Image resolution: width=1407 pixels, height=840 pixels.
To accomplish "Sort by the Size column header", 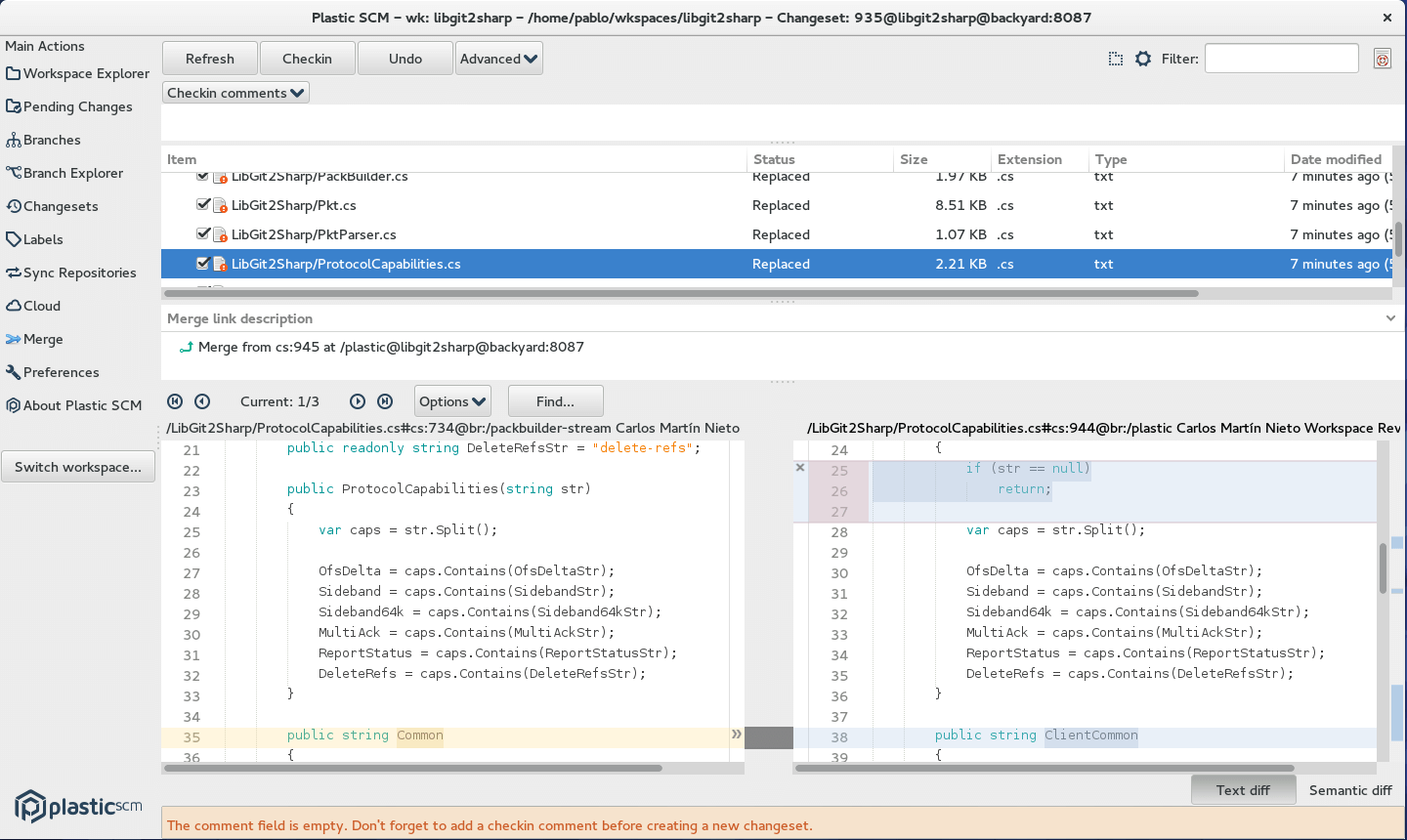I will [942, 159].
